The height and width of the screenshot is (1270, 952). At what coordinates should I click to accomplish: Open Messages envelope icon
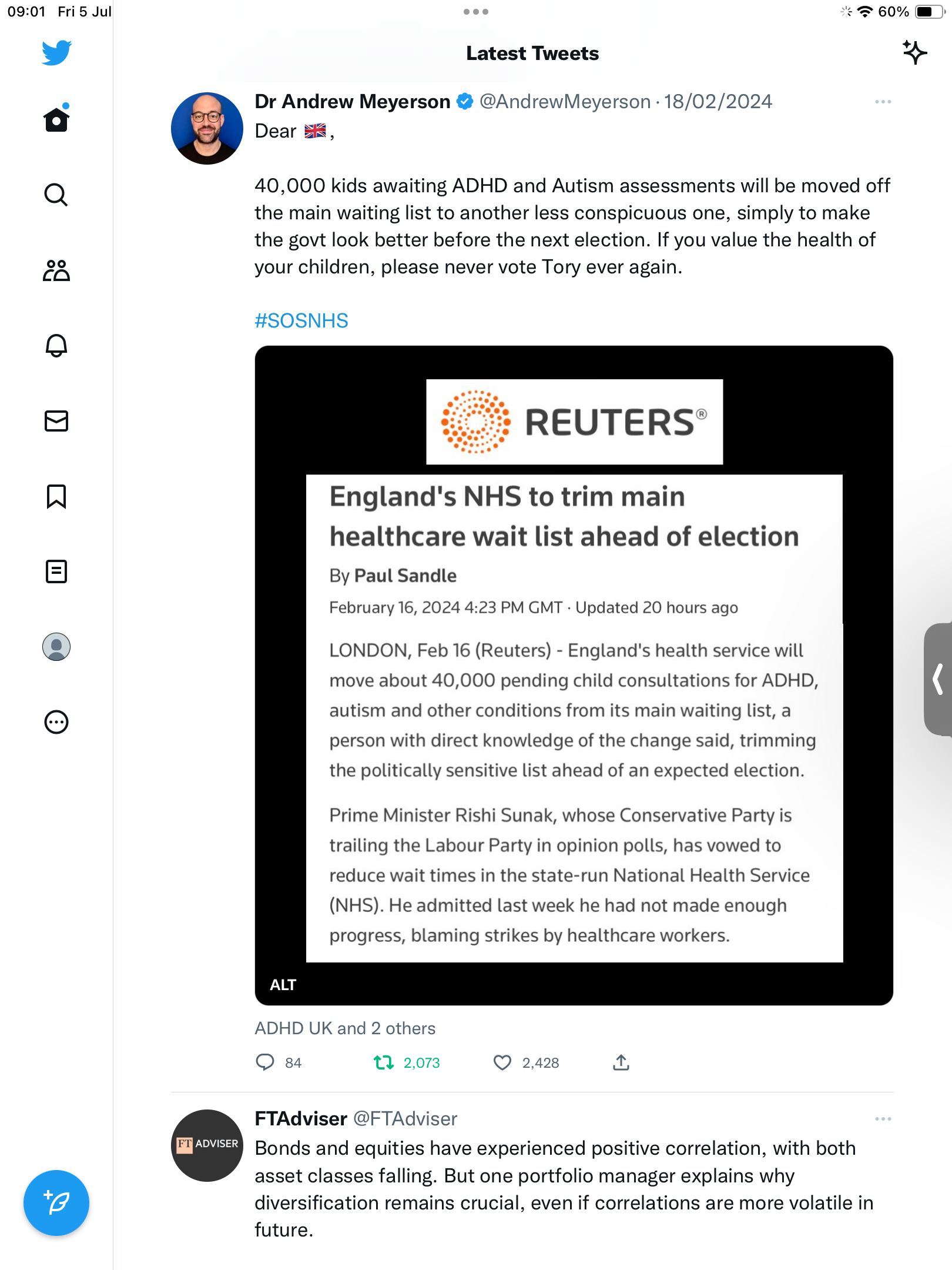[56, 421]
